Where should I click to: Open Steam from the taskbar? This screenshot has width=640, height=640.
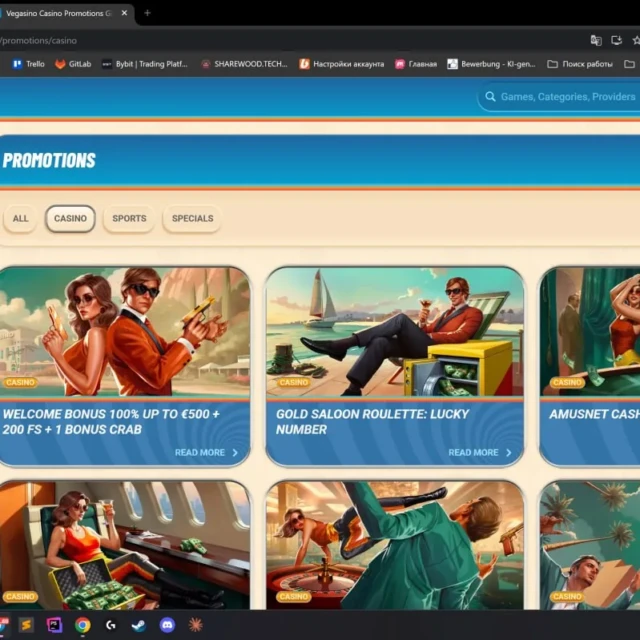(139, 625)
